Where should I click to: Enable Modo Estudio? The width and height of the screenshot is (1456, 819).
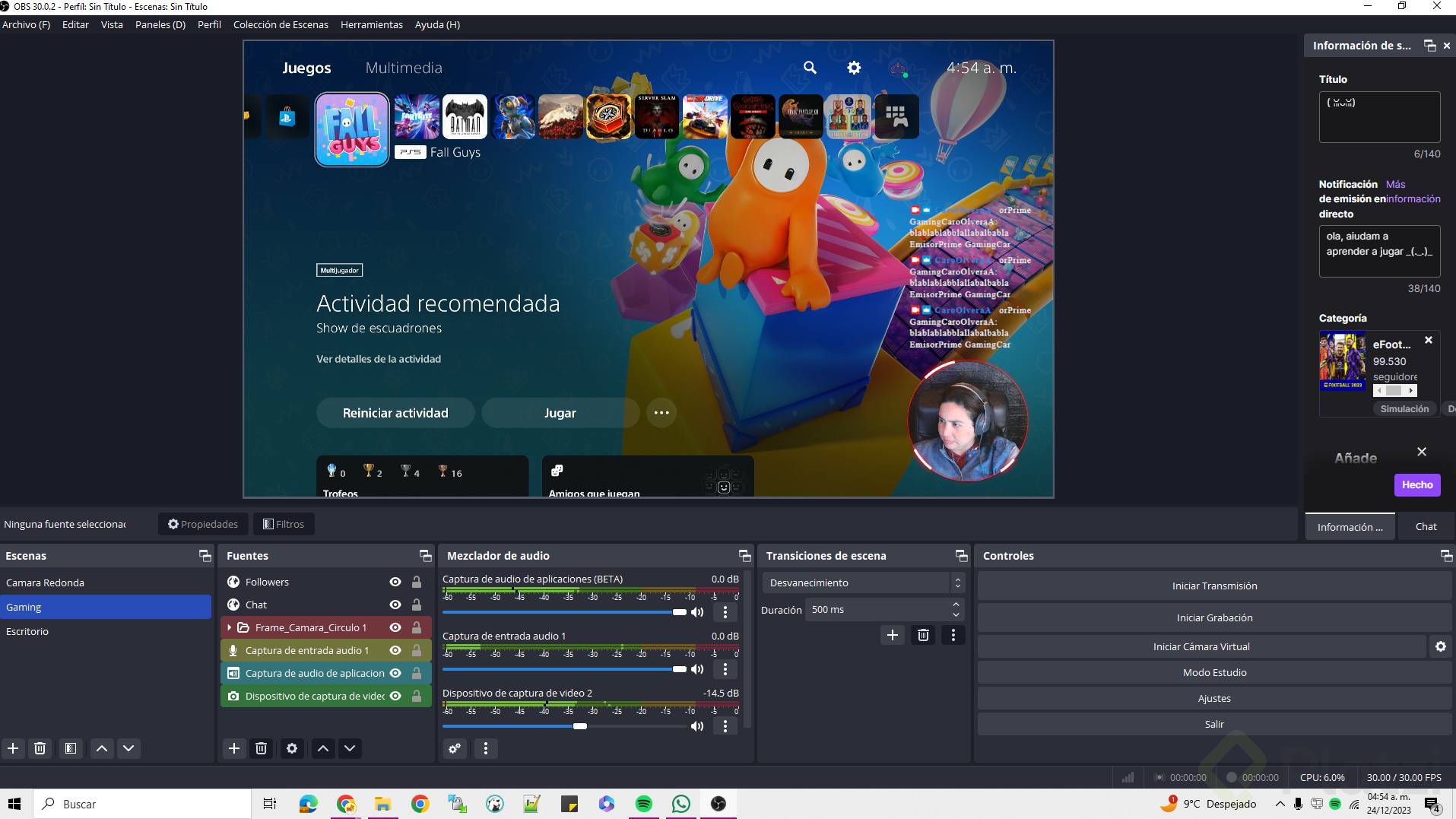point(1214,672)
